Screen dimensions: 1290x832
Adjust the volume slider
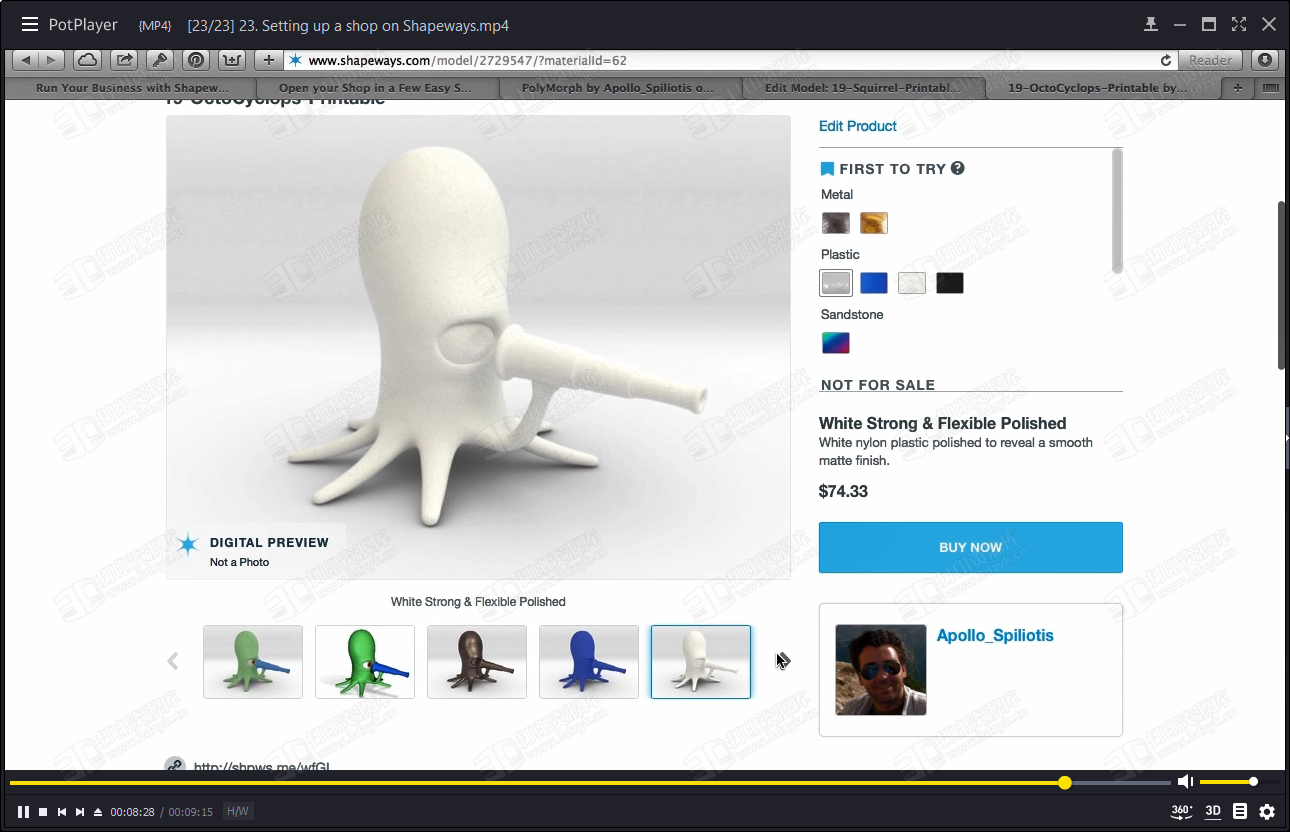click(x=1240, y=782)
